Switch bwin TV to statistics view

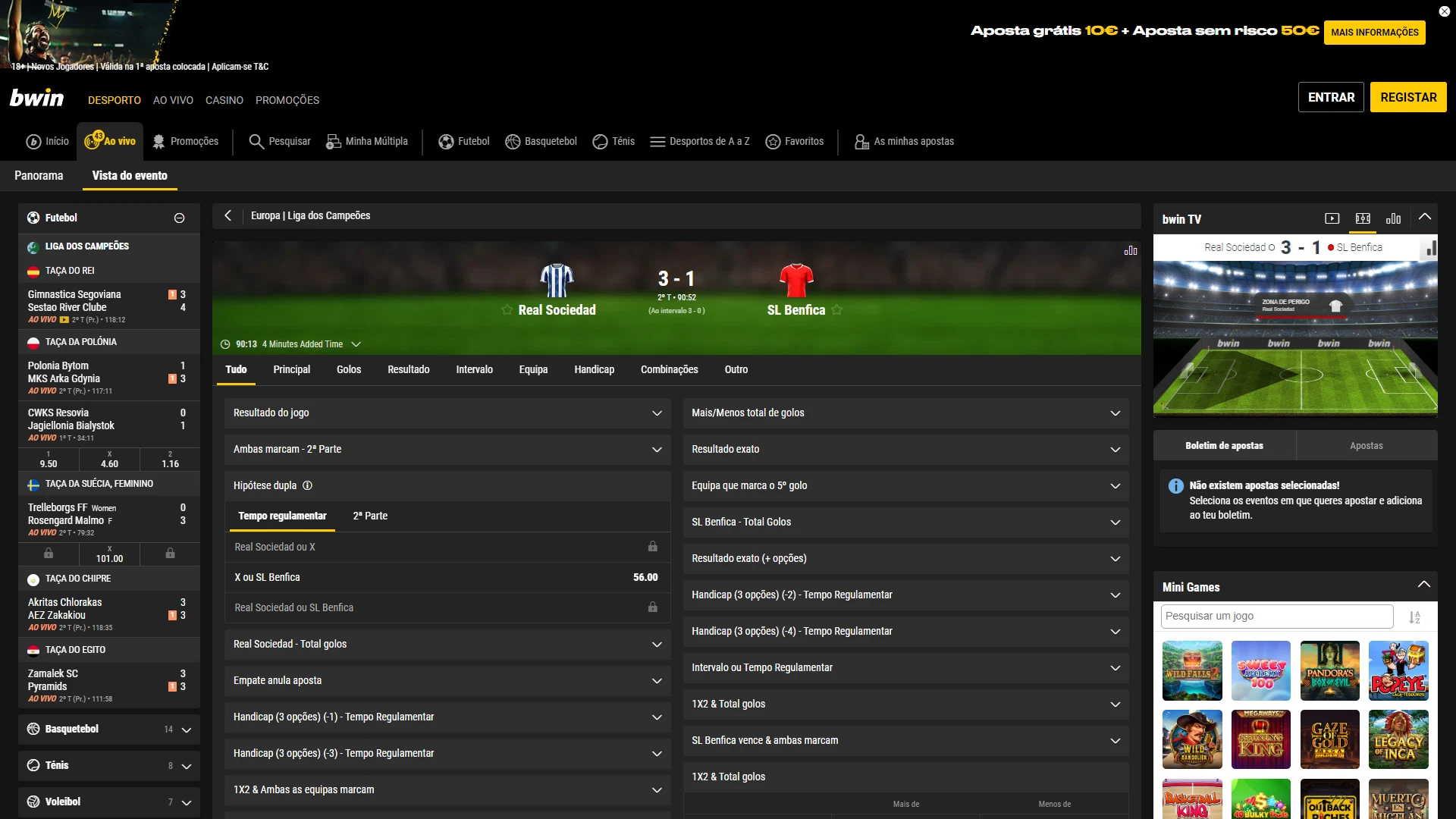(1394, 219)
